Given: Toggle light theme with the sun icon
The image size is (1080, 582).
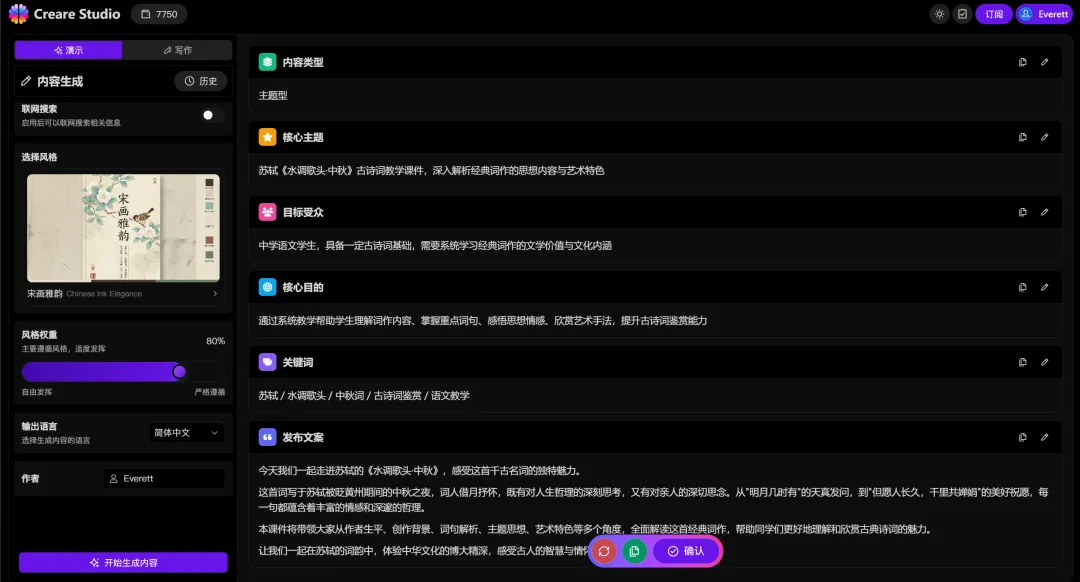Looking at the screenshot, I should 939,14.
